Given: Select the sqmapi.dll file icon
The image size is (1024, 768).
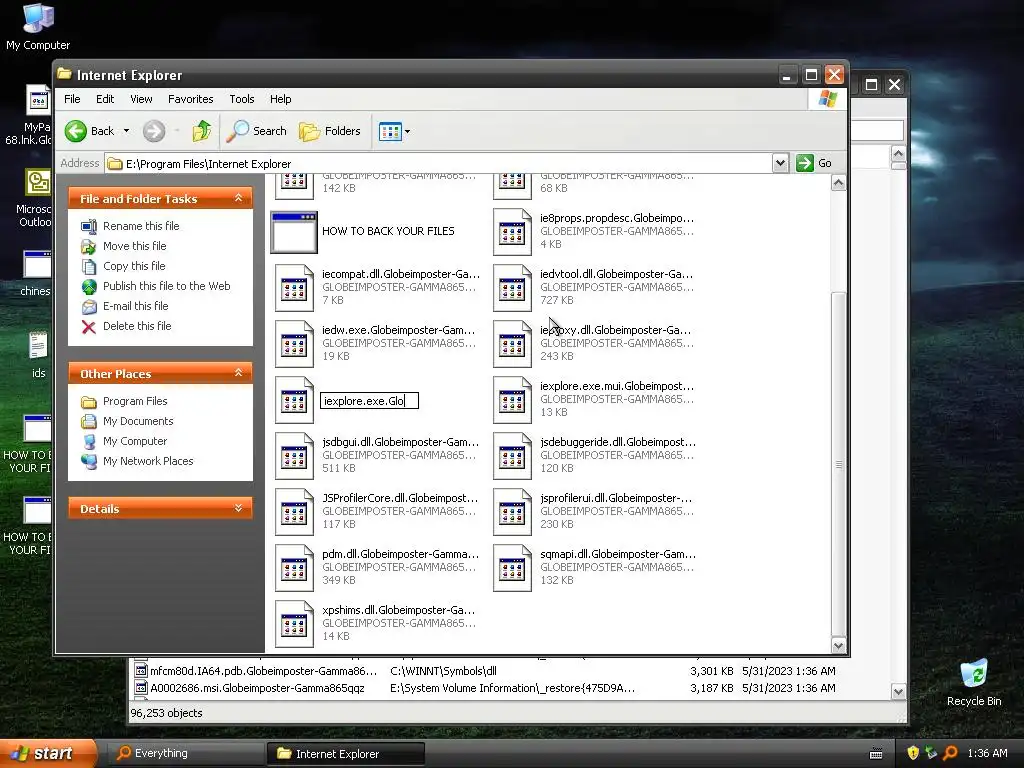Looking at the screenshot, I should [512, 569].
